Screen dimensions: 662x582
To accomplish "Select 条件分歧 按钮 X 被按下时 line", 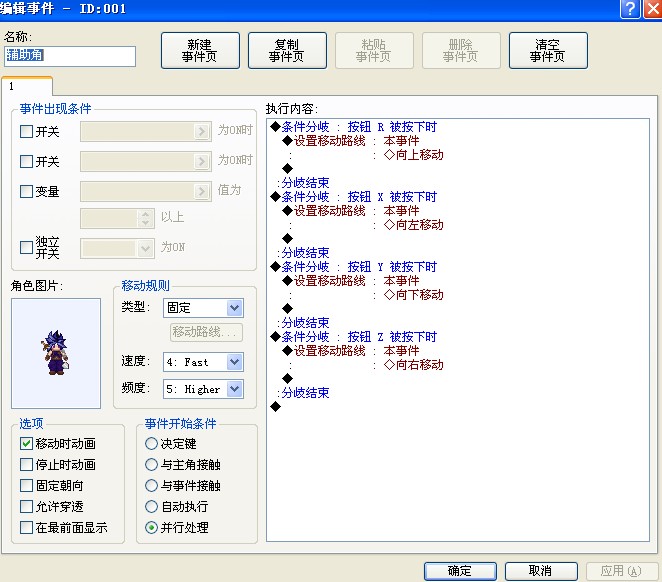I will point(353,197).
